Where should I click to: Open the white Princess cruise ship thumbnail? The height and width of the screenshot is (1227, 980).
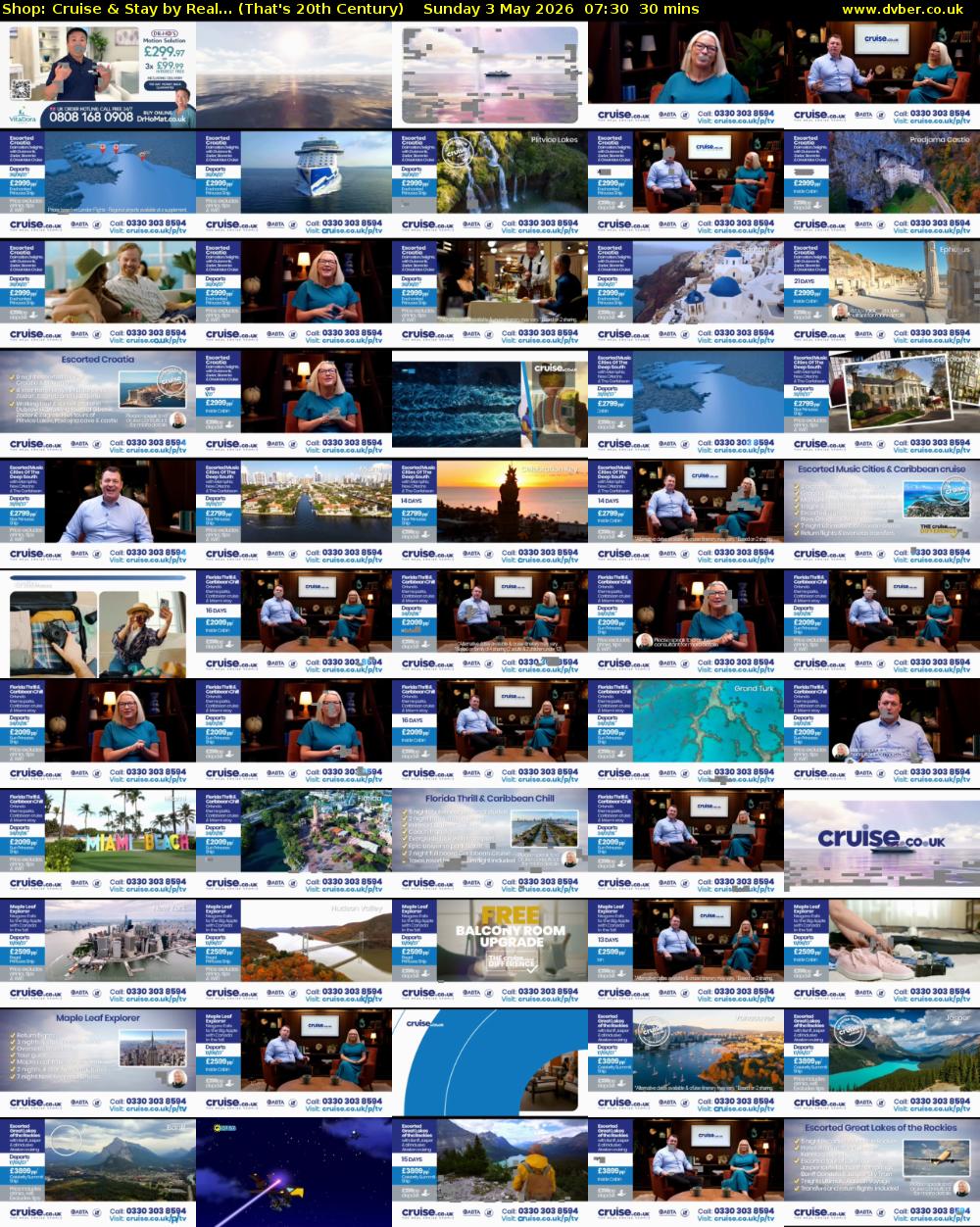click(294, 185)
